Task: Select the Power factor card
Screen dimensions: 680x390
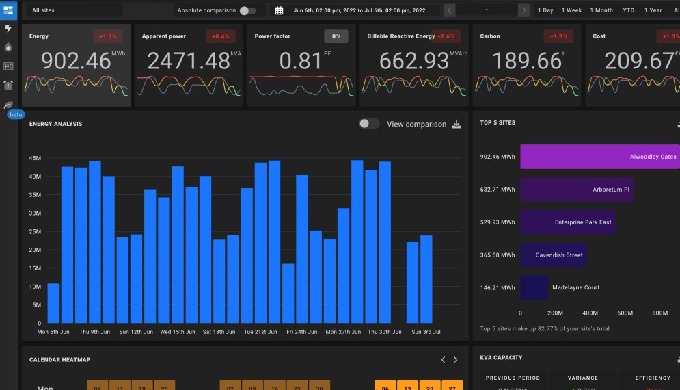Action: pyautogui.click(x=301, y=66)
